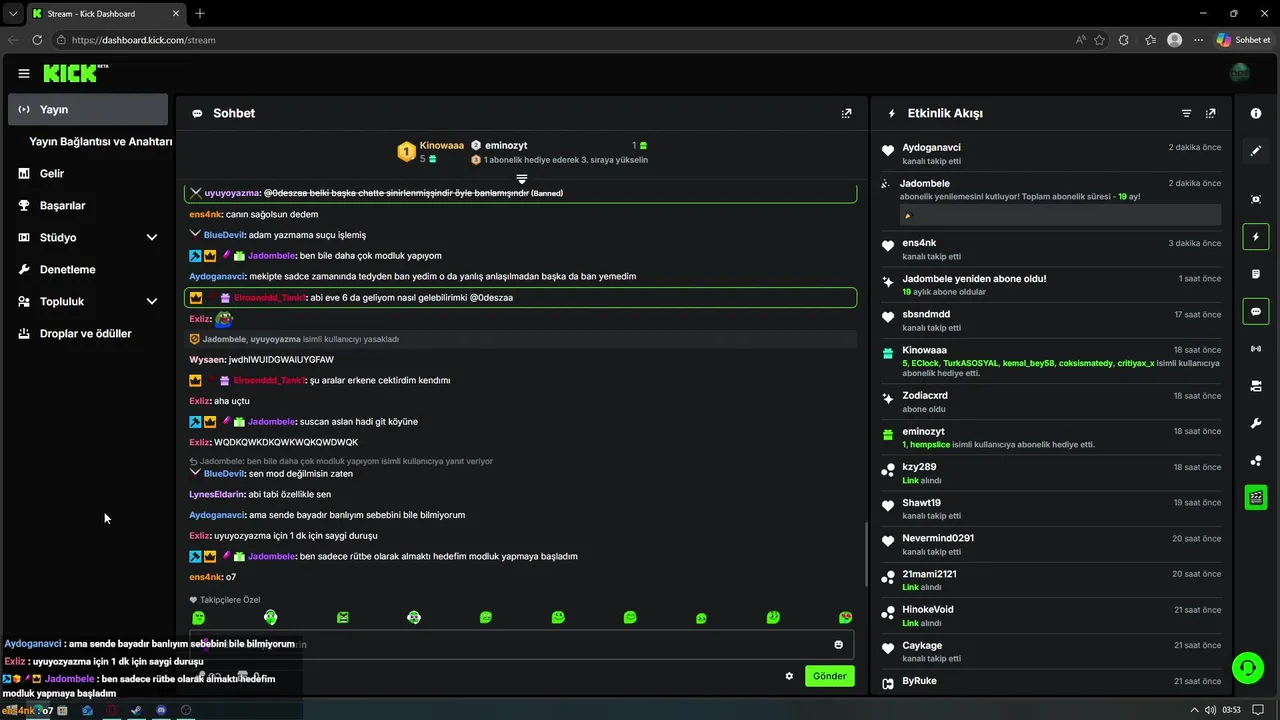Click the green clapperboard icon
1280x720 pixels.
tap(1256, 497)
